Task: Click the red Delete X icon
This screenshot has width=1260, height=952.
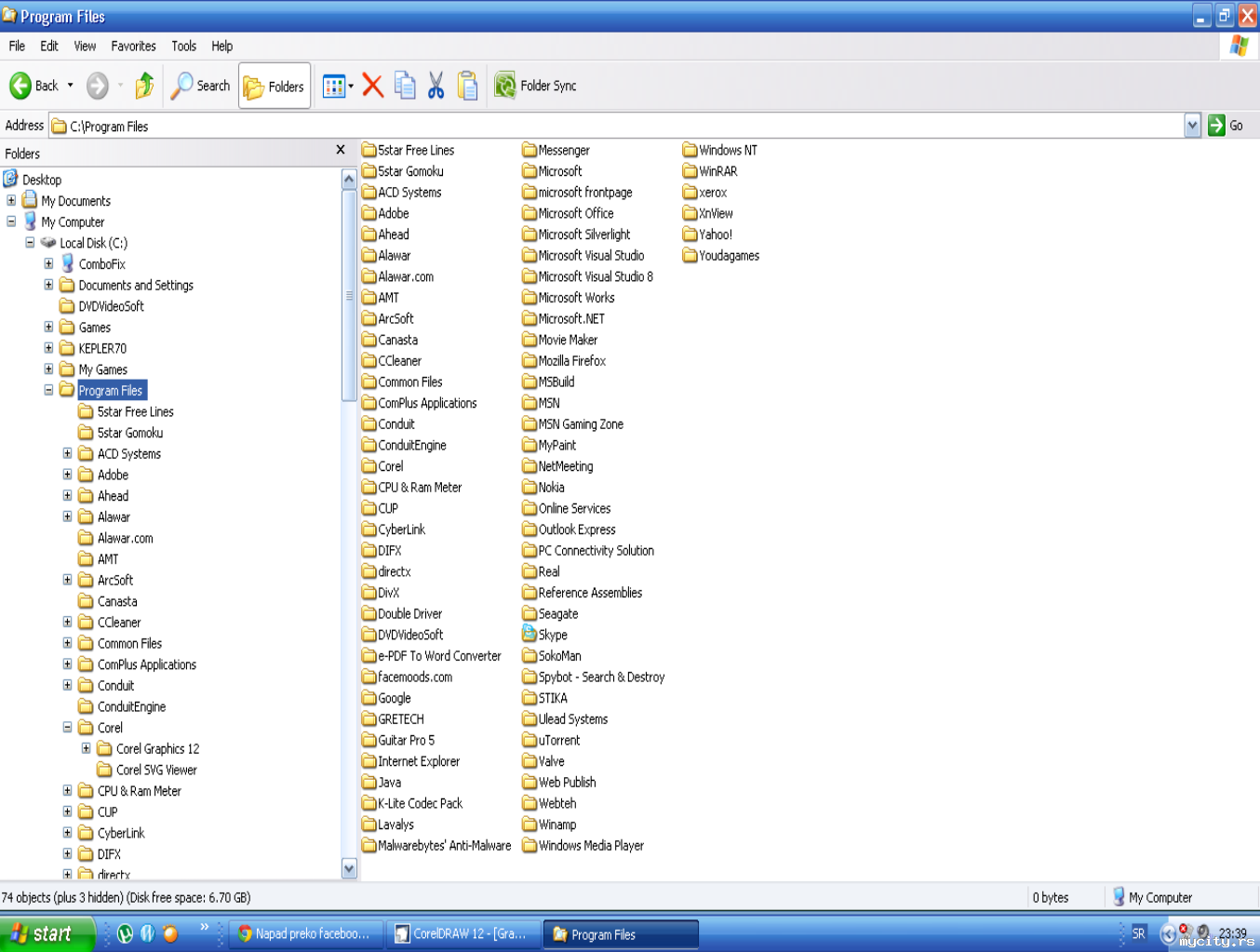Action: point(372,86)
